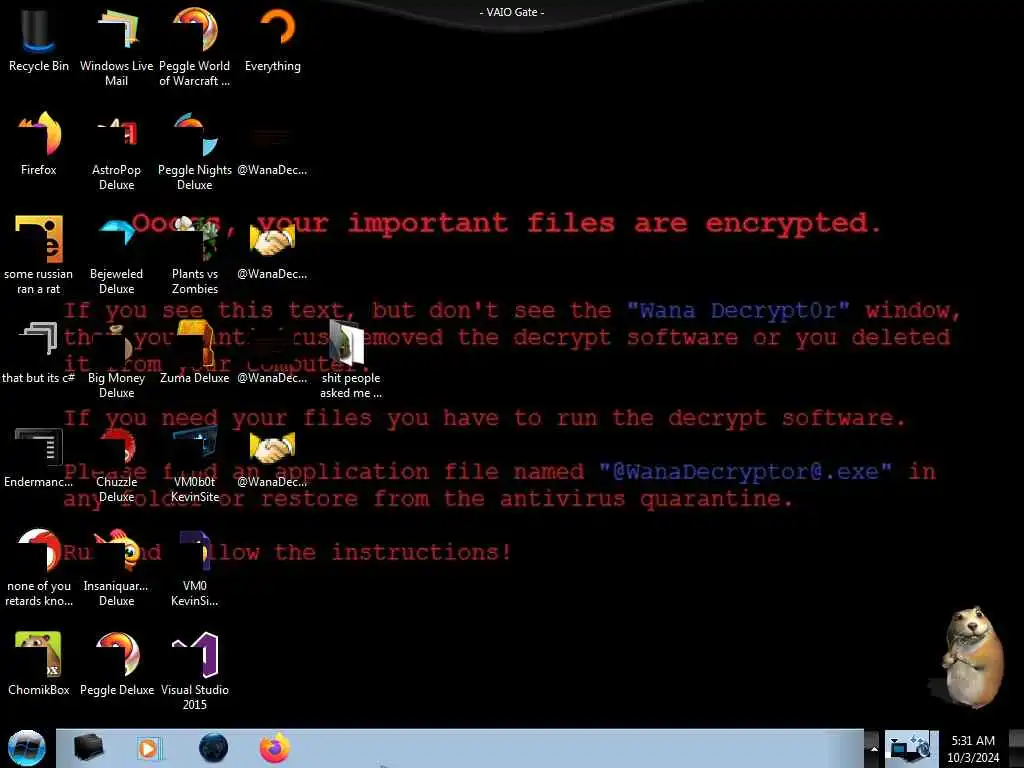Select @WanaDec icon beside Peggle Nights Deluxe
Image resolution: width=1024 pixels, height=768 pixels.
[x=272, y=144]
